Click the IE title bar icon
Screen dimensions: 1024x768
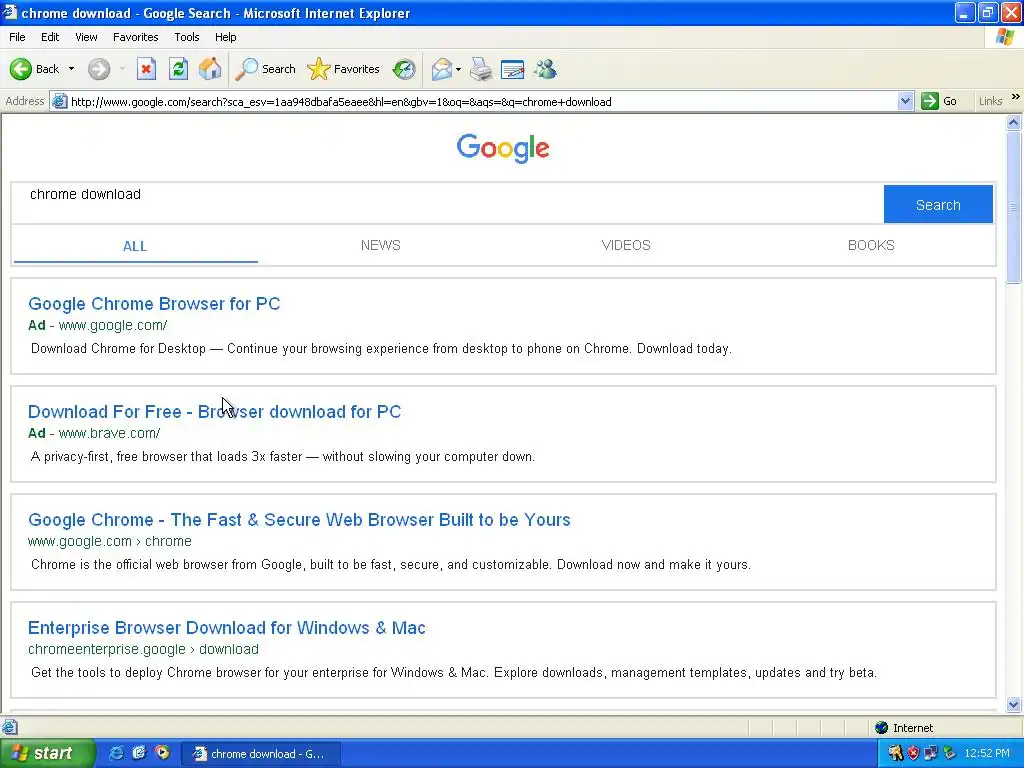(x=9, y=12)
